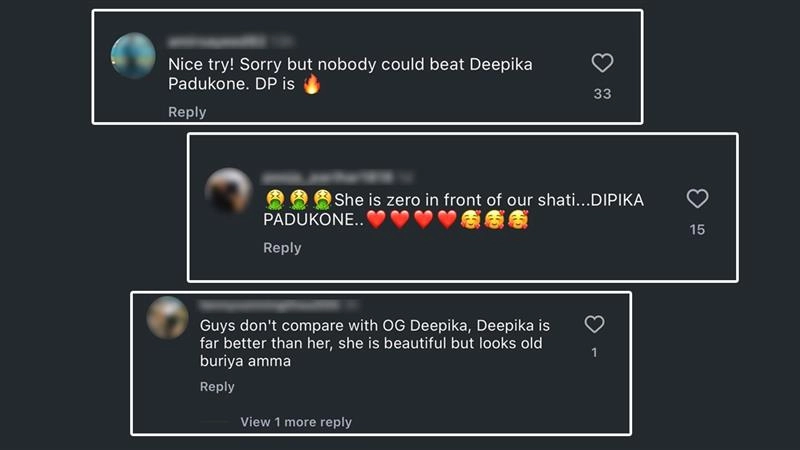Open avatar next to "Guys don't compare" comment

pos(167,317)
